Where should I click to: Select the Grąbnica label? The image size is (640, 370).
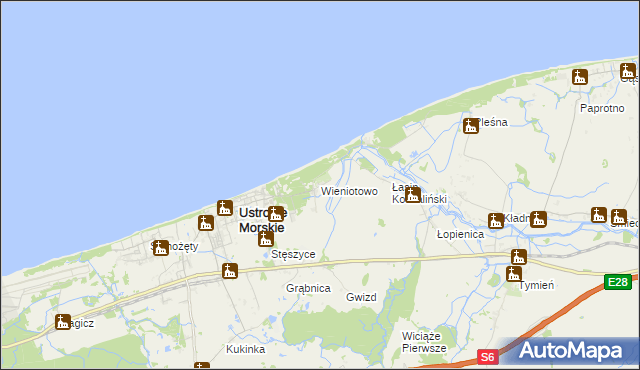coord(308,288)
